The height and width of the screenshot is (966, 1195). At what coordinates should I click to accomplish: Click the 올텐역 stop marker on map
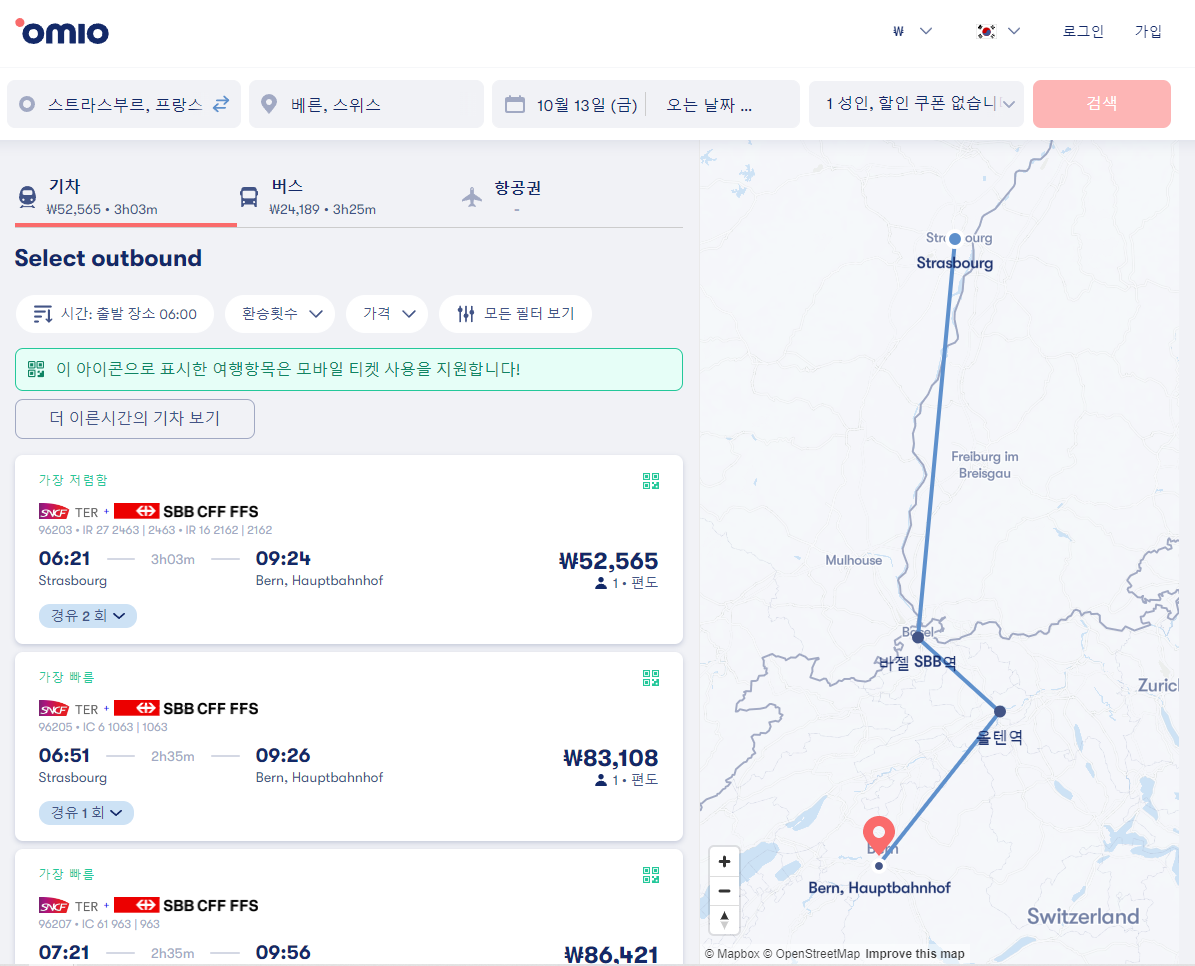[x=1000, y=712]
